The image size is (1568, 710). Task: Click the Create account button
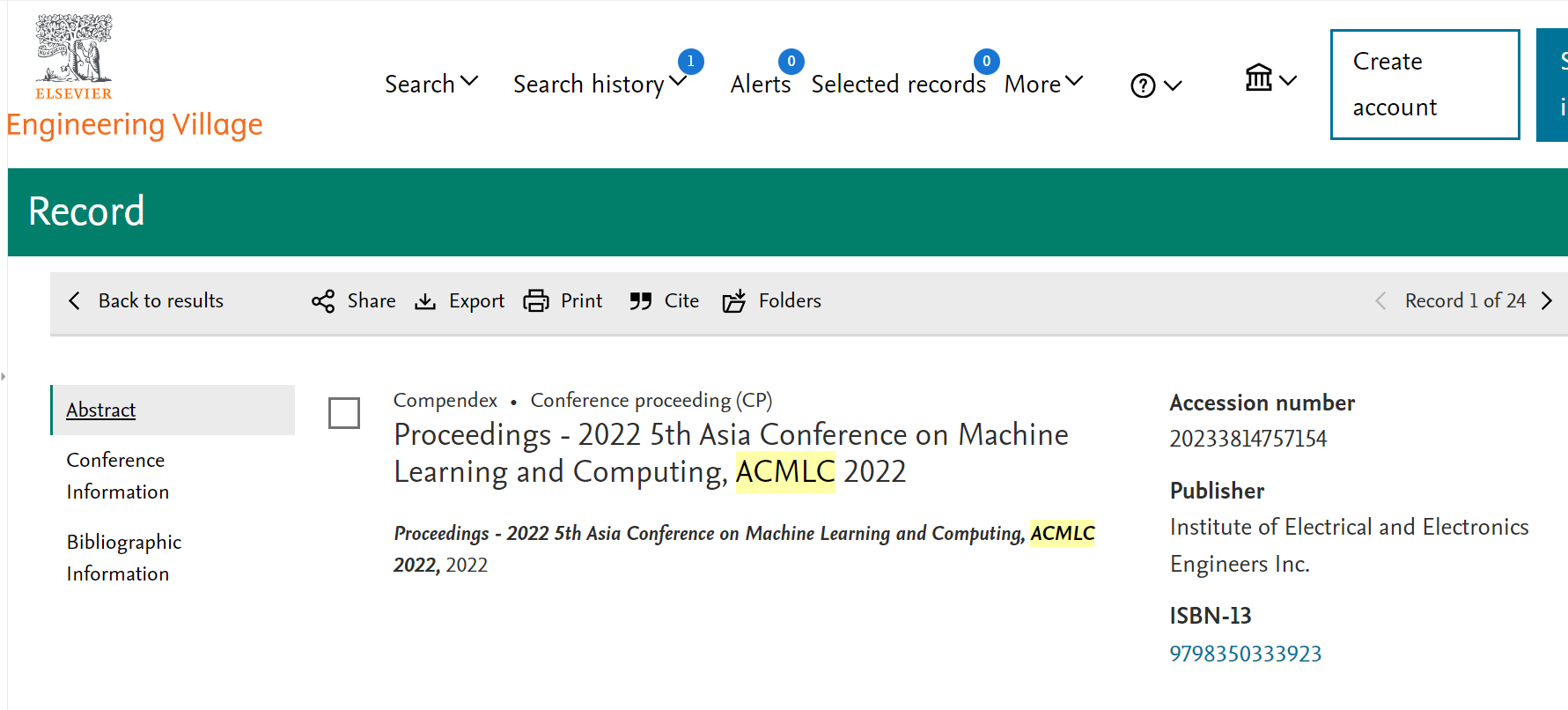coord(1424,85)
